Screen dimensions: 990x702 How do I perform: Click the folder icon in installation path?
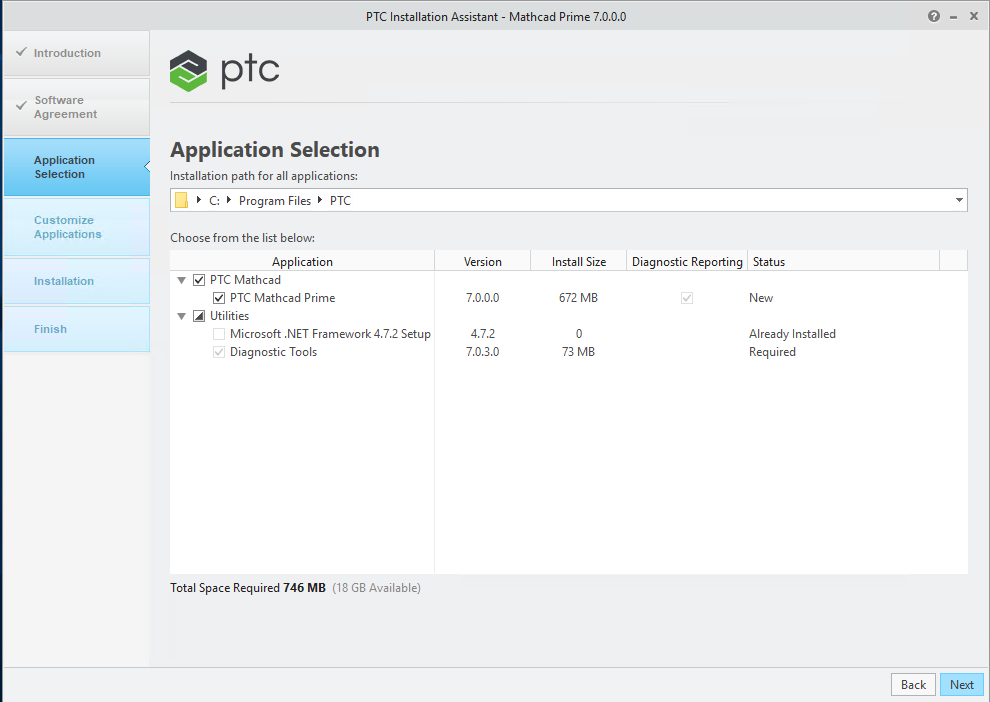(182, 200)
